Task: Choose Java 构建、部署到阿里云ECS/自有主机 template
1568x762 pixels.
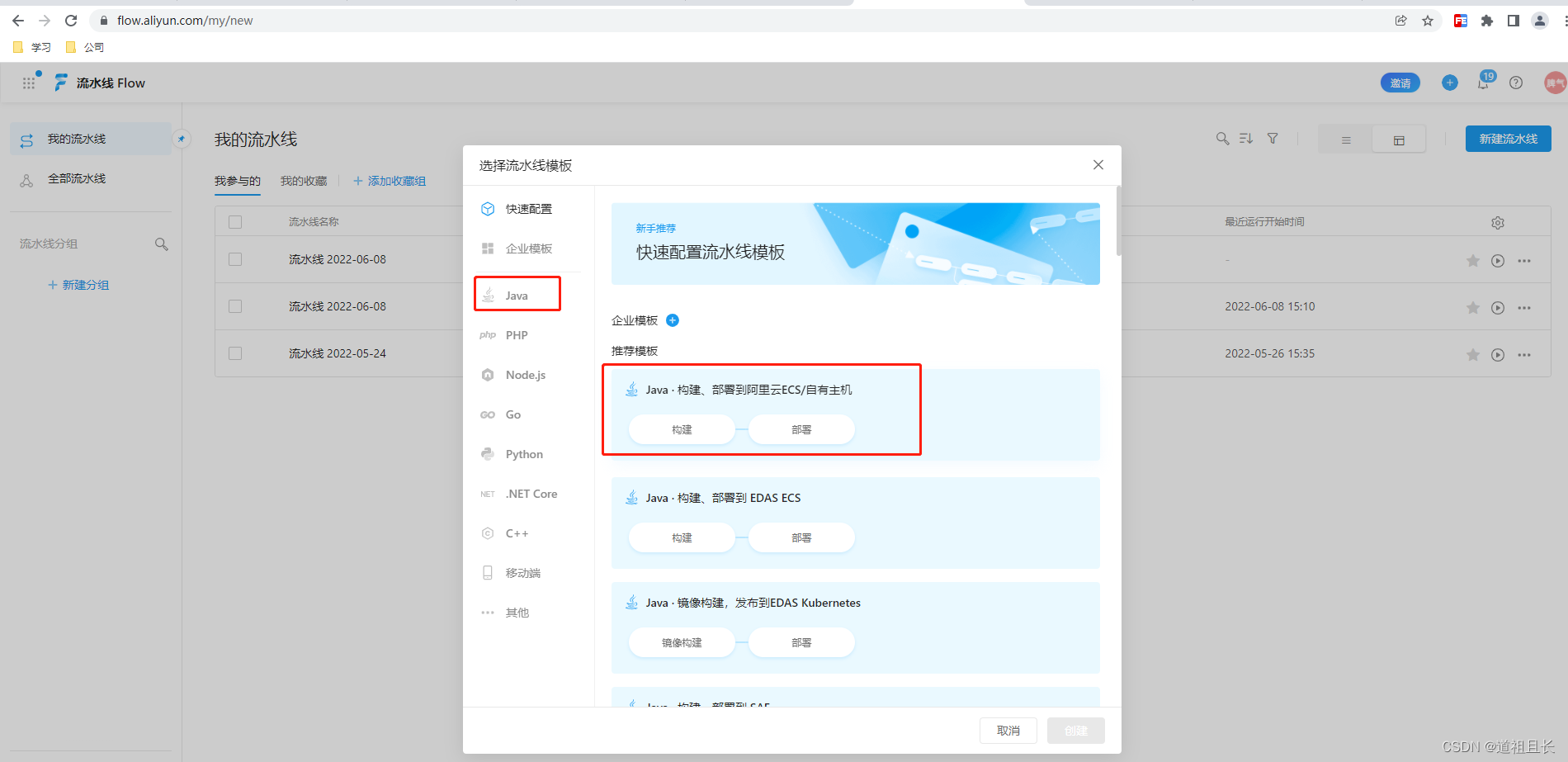Action: coord(856,414)
